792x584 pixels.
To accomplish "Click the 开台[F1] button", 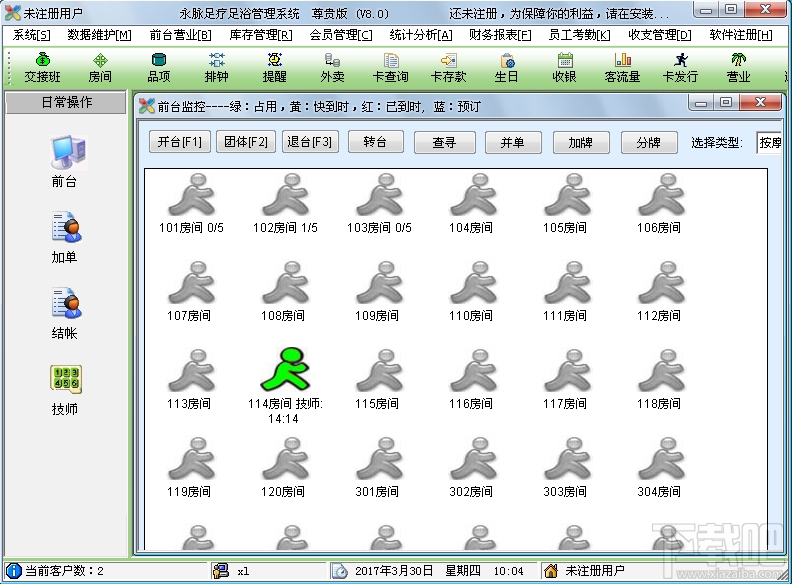I will 179,142.
